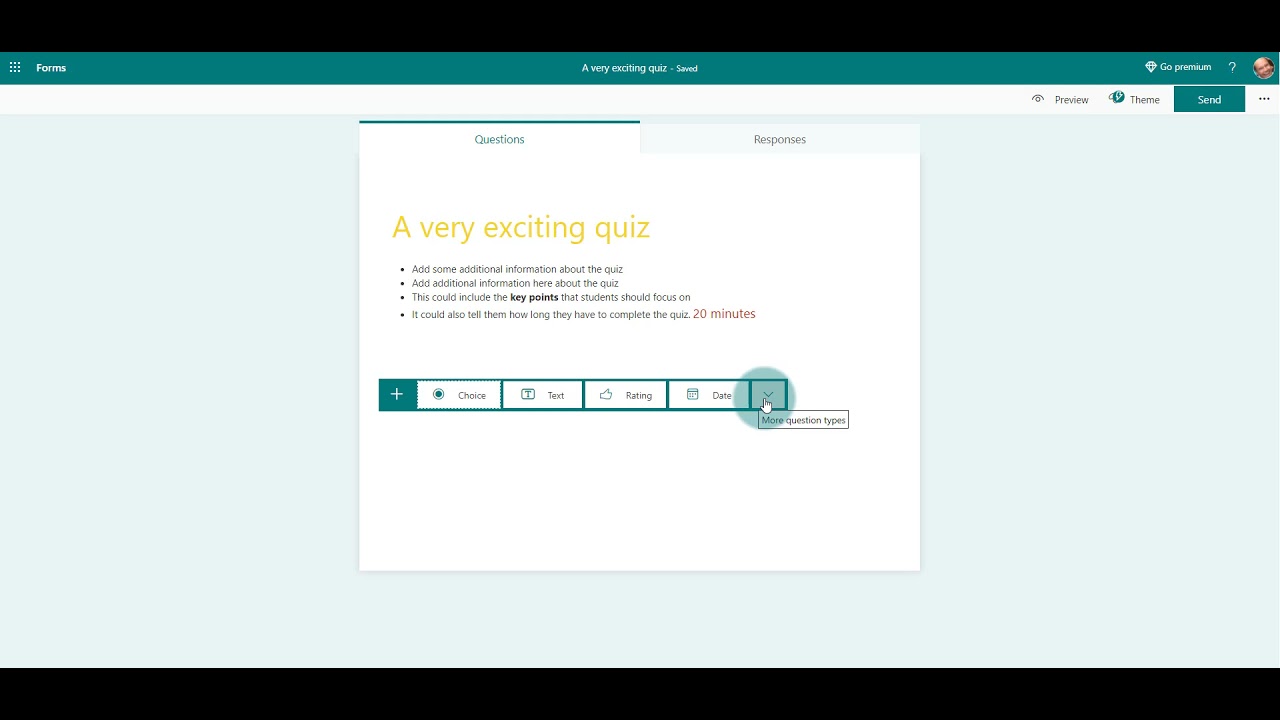Add a Text question
The image size is (1280, 720).
pos(542,395)
